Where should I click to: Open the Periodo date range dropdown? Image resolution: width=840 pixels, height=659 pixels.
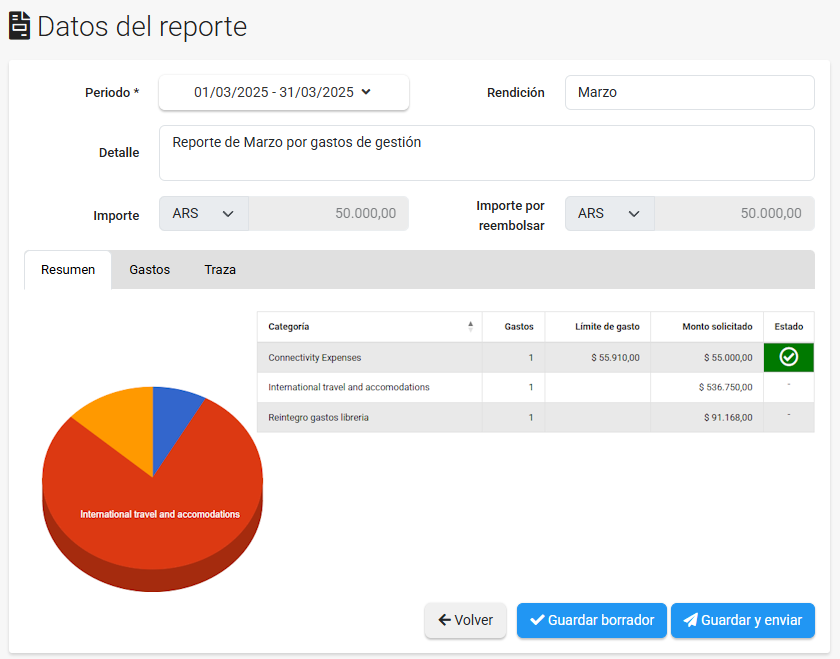click(284, 92)
